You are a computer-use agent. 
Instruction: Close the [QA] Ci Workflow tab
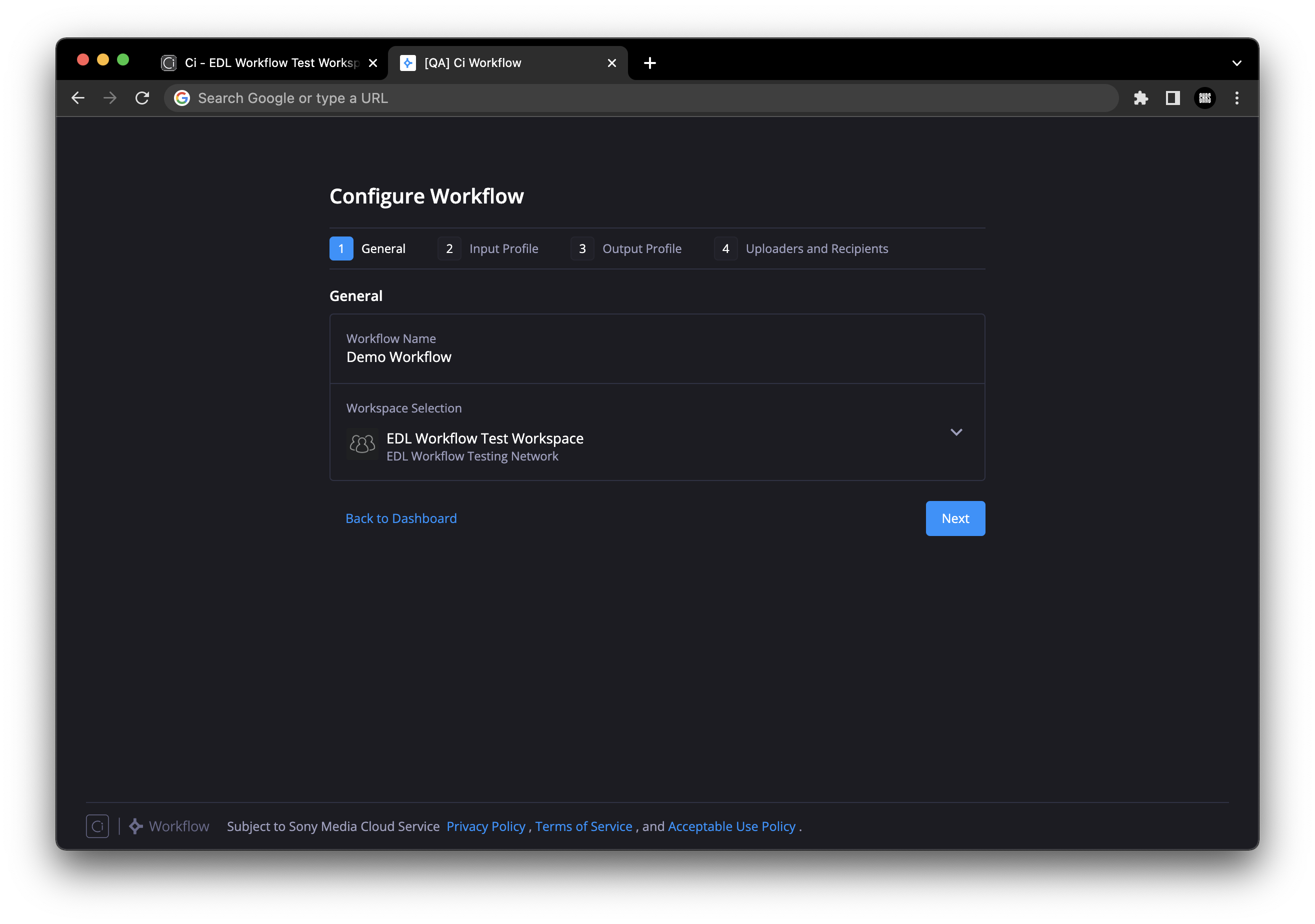[611, 63]
